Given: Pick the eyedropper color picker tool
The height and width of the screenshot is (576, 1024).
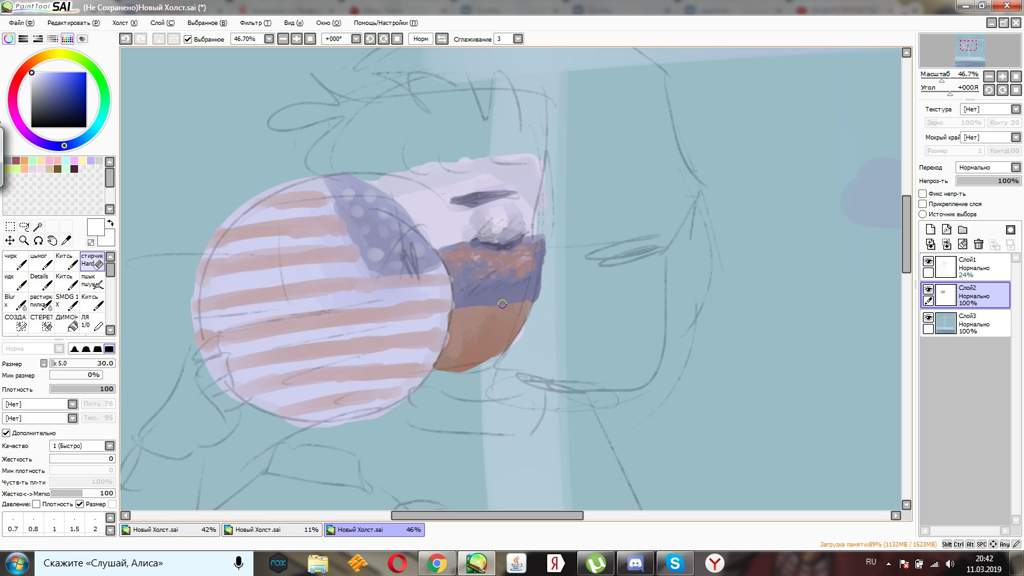Looking at the screenshot, I should pyautogui.click(x=67, y=241).
